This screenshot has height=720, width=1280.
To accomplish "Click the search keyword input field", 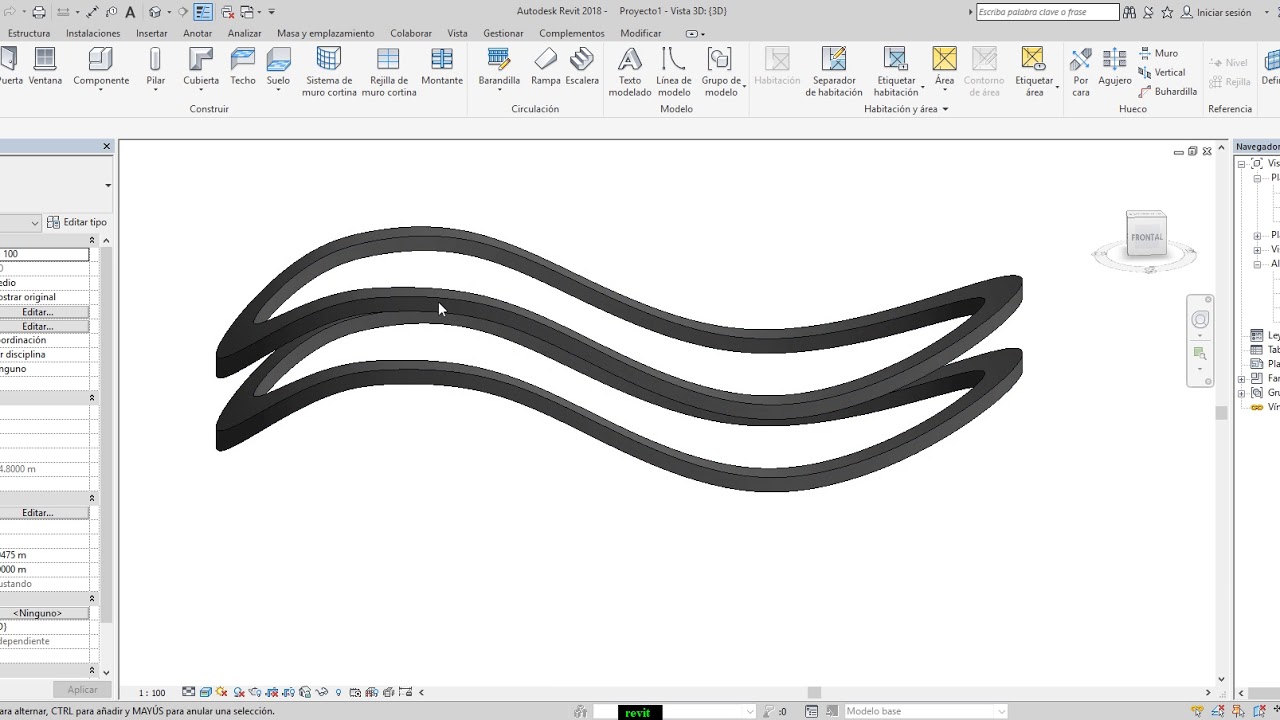I will tap(1047, 12).
